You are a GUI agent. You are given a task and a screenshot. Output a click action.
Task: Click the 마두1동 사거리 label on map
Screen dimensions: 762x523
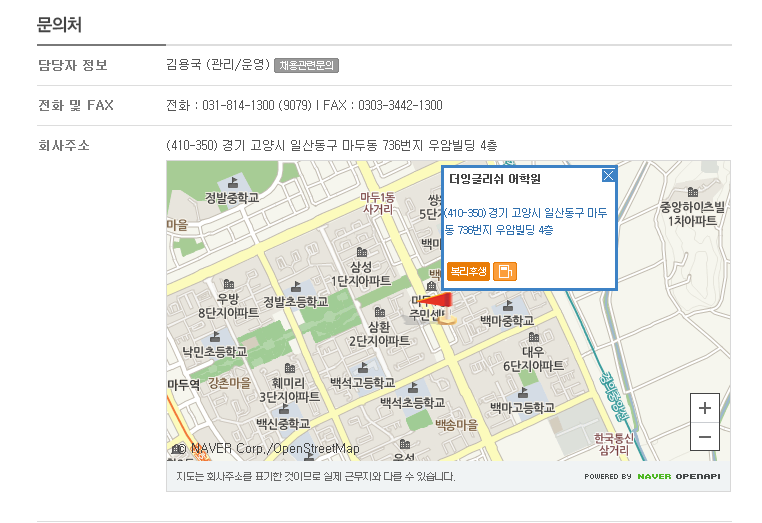378,203
